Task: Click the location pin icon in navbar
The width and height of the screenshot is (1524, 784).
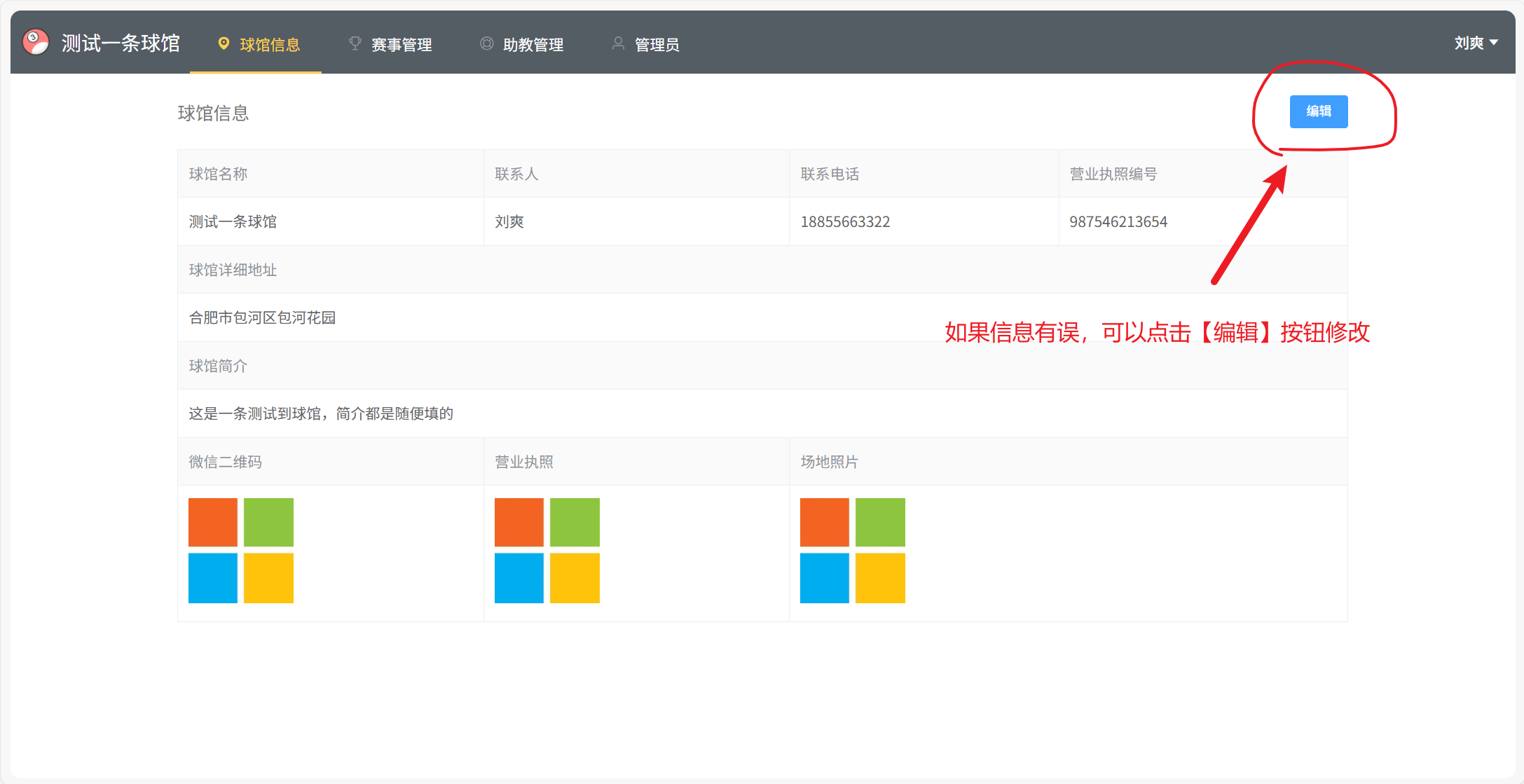Action: point(224,43)
